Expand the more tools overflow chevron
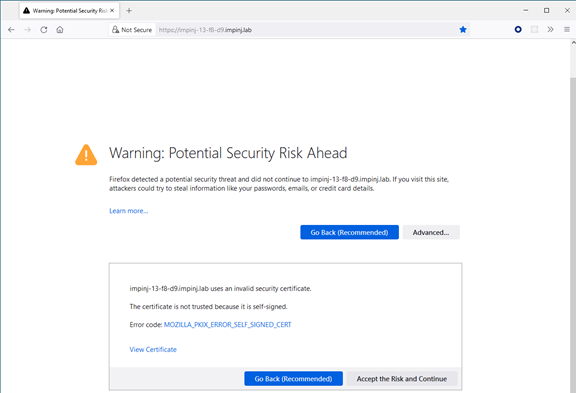 [550, 29]
